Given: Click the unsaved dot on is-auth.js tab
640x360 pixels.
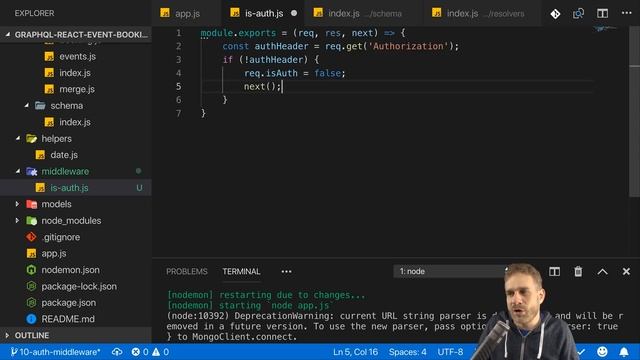Looking at the screenshot, I should [x=294, y=13].
